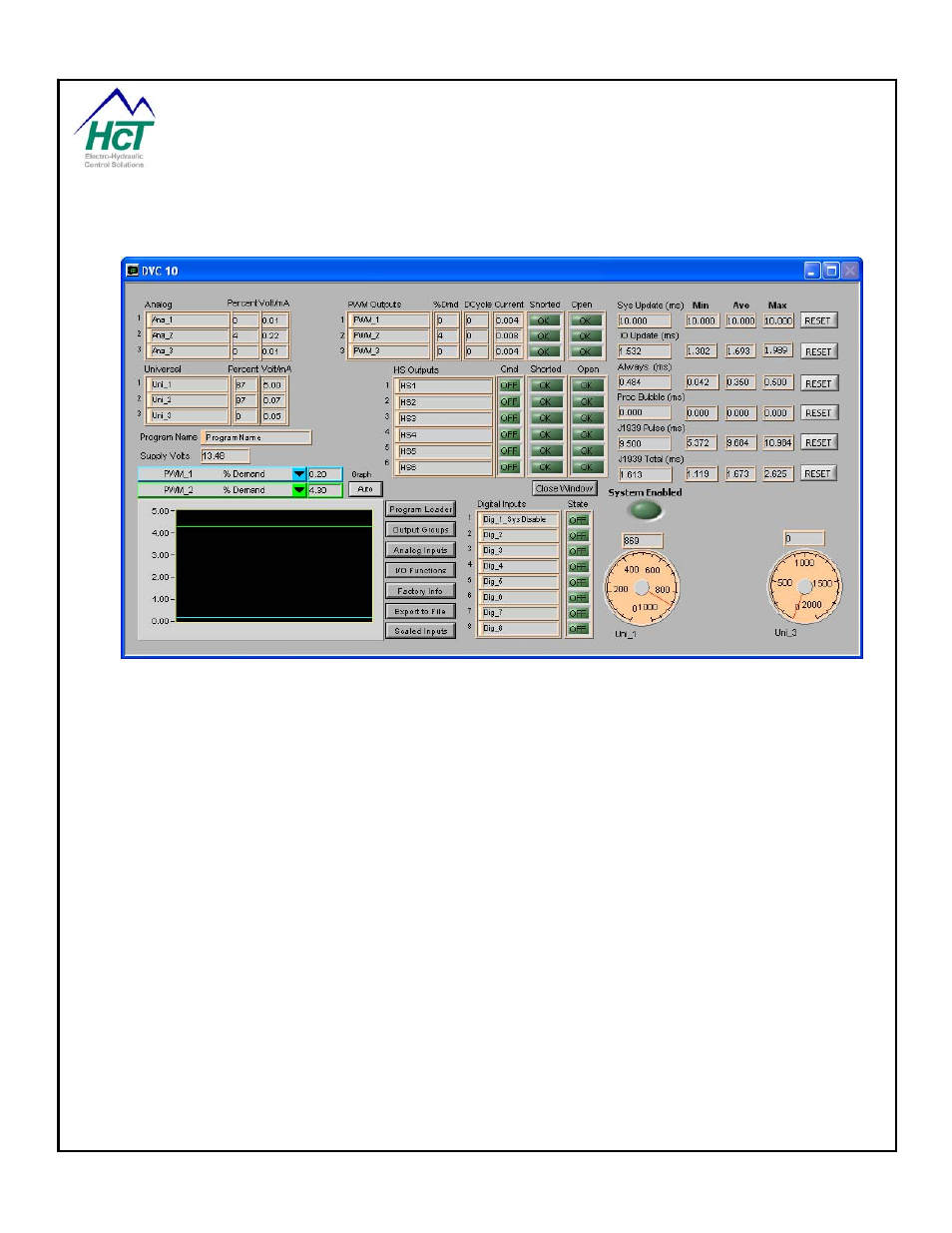The width and height of the screenshot is (952, 1233).
Task: Click the PWM_2 demand value 4.30
Action: tap(324, 490)
